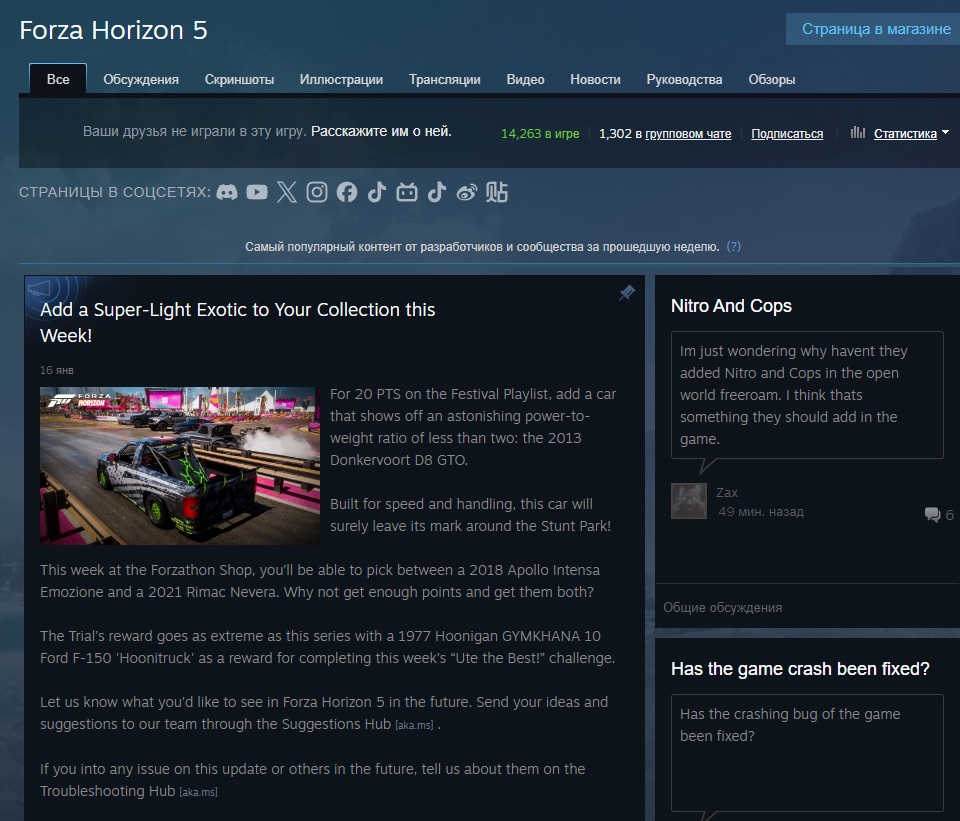This screenshot has height=821, width=960.
Task: Open the Bilibili social page icon
Action: 407,192
